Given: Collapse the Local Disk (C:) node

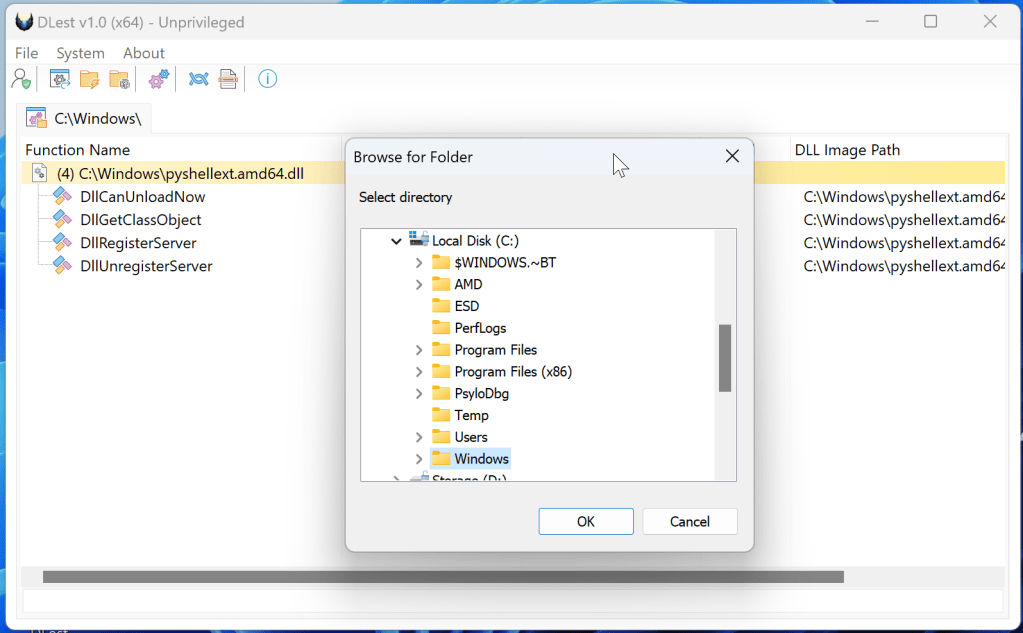Looking at the screenshot, I should tap(397, 241).
